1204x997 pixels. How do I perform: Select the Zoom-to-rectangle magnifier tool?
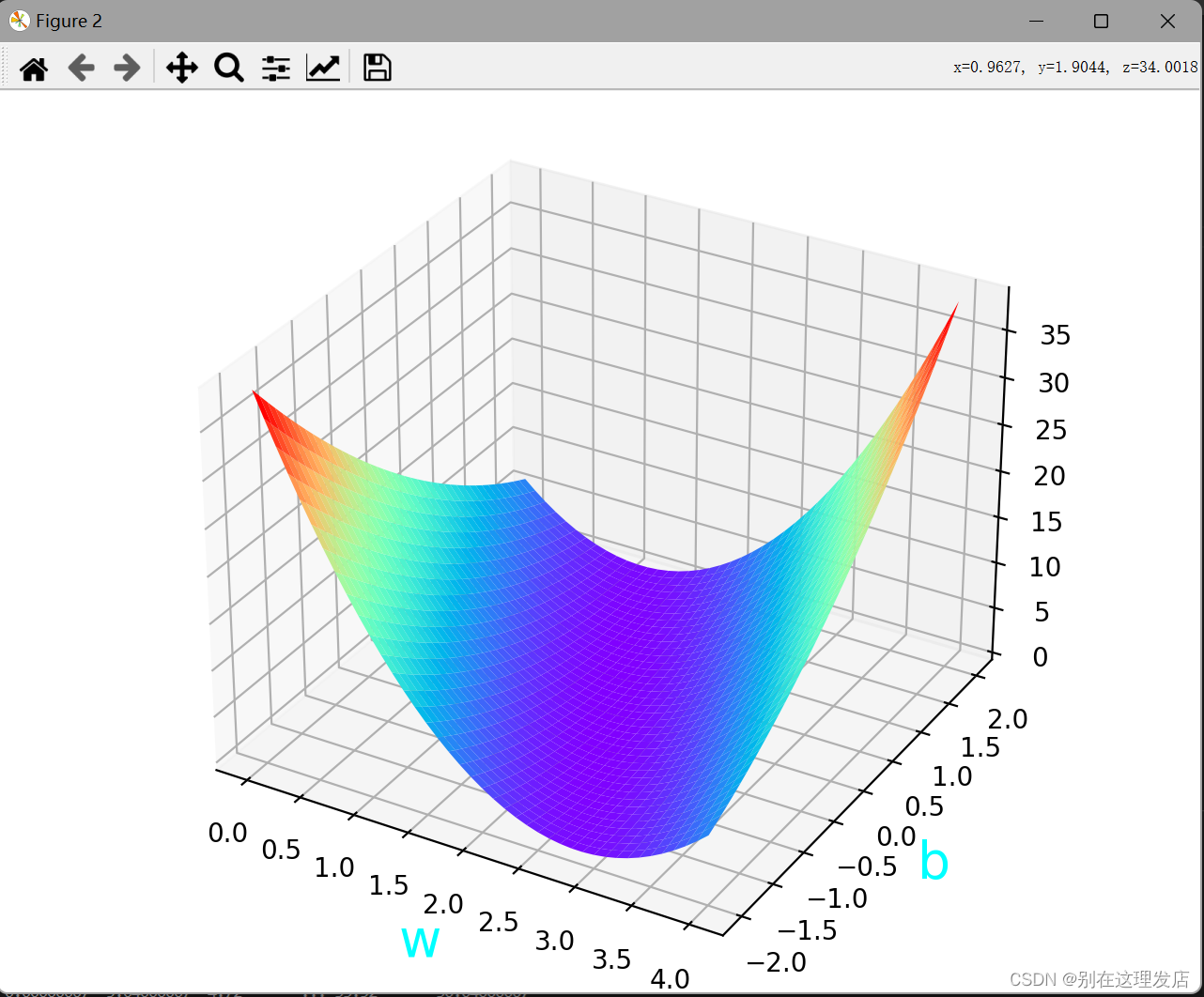[x=228, y=67]
